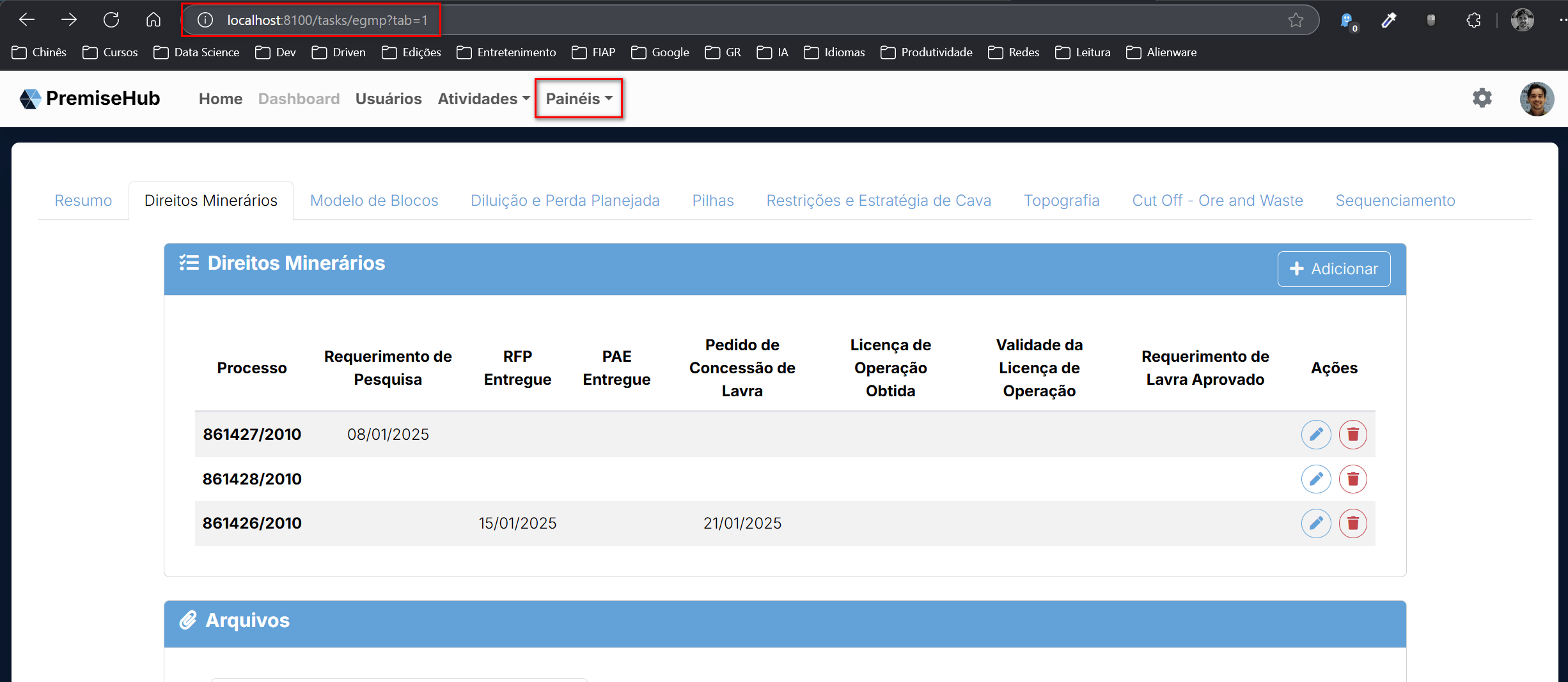Switch to Modelo de Blocos tab
The image size is (1568, 682).
374,201
